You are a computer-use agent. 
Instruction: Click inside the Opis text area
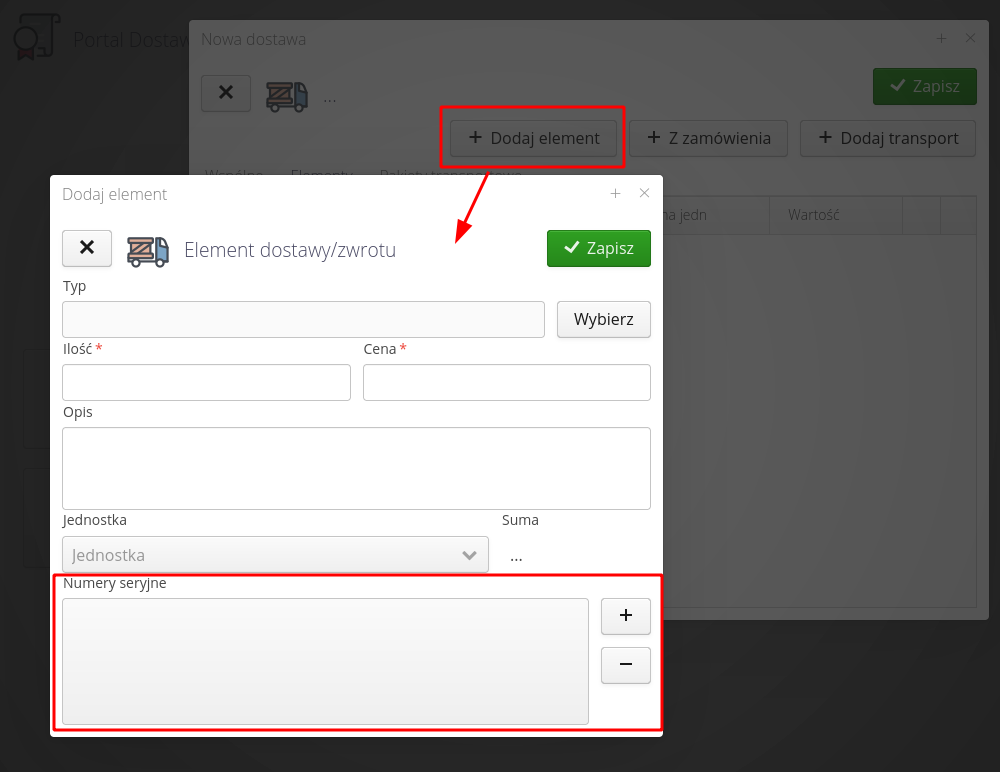356,468
